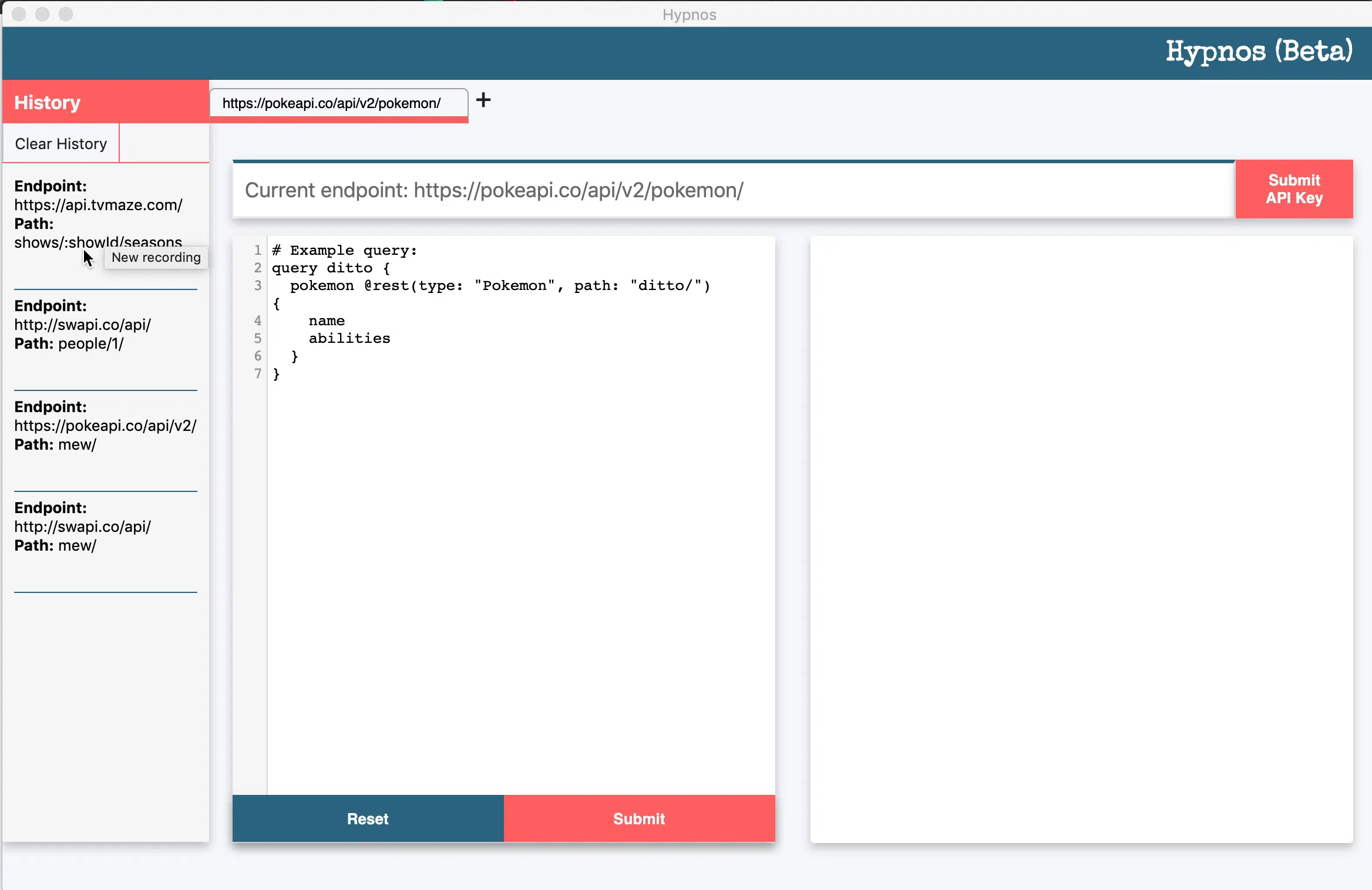This screenshot has width=1372, height=890.
Task: Click inside the empty response panel
Action: 1081,539
